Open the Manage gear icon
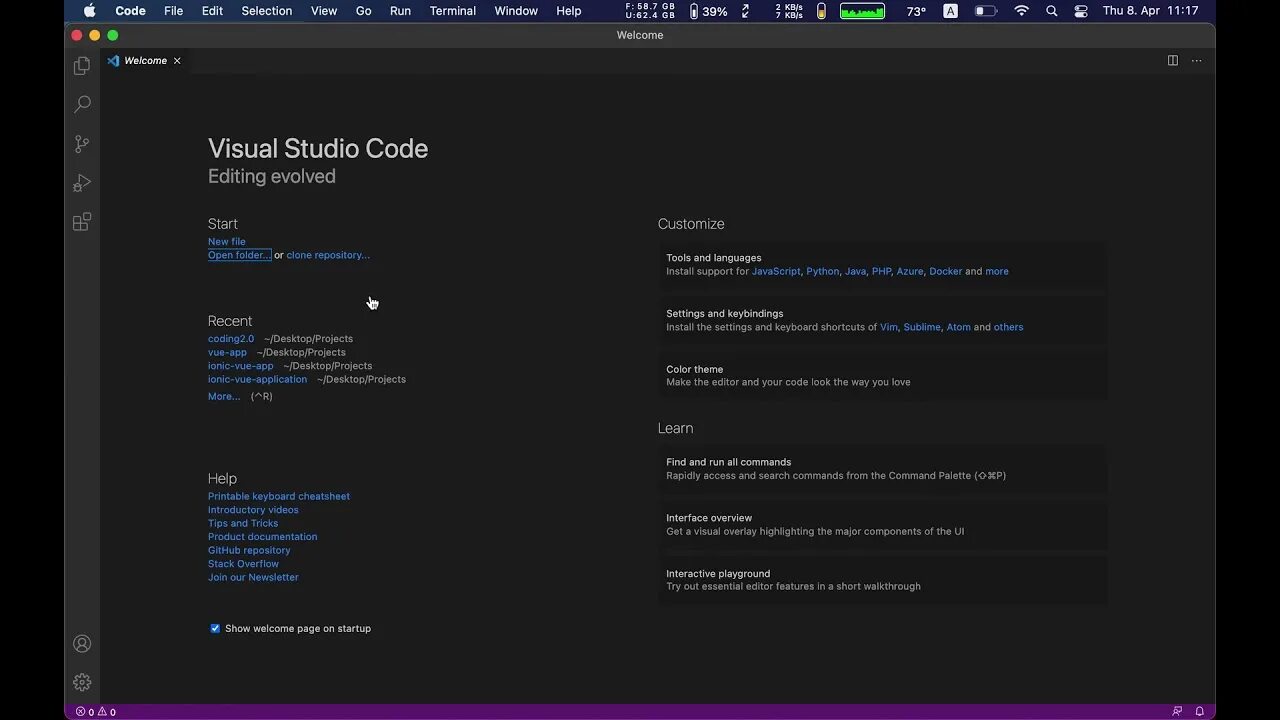The width and height of the screenshot is (1280, 720). point(82,682)
